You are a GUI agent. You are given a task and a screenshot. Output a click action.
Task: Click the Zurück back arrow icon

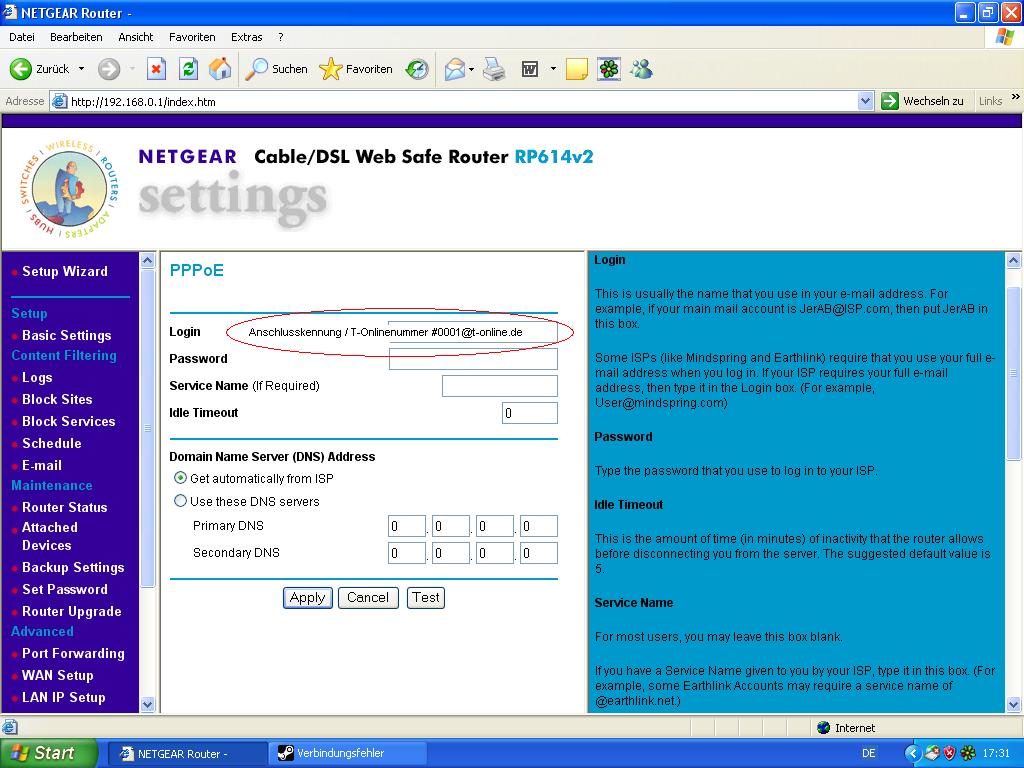(20, 69)
